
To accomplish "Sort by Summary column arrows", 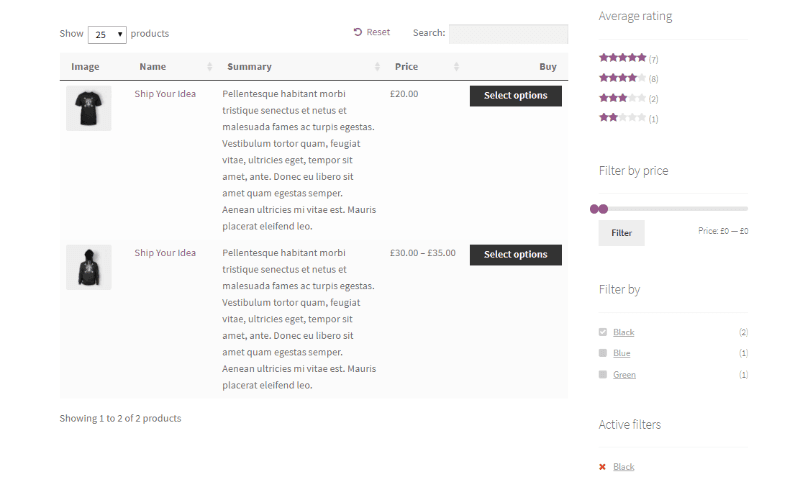I will point(377,67).
